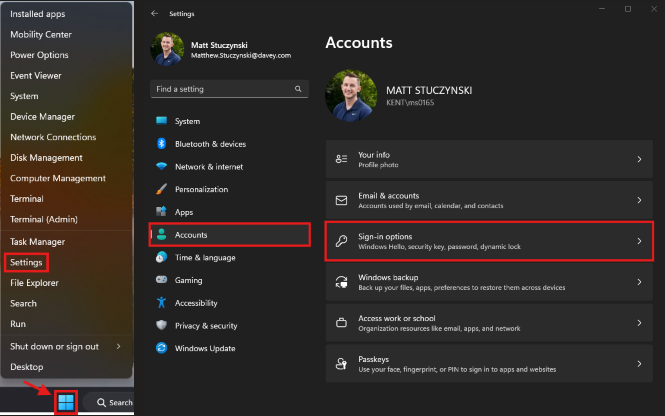
Task: Open the Windows backup title text
Action: click(x=388, y=278)
